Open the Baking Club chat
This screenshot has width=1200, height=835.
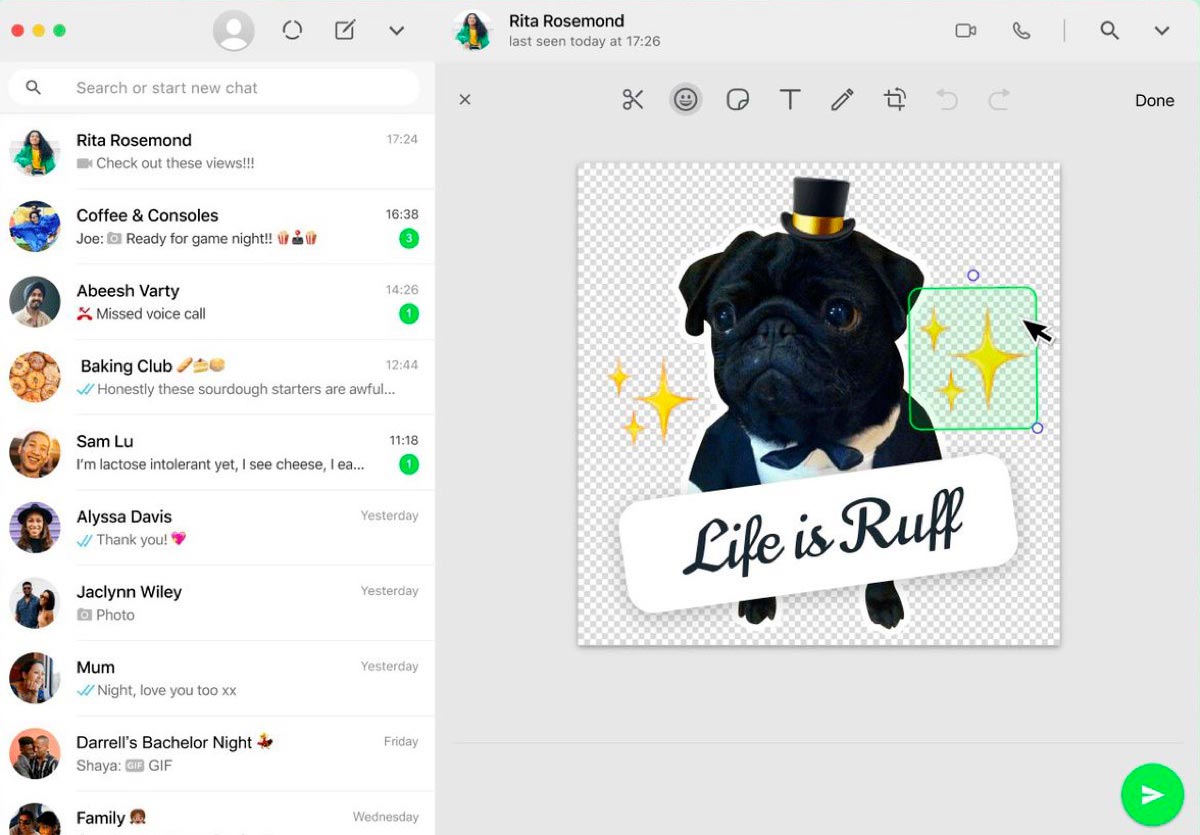click(x=217, y=377)
